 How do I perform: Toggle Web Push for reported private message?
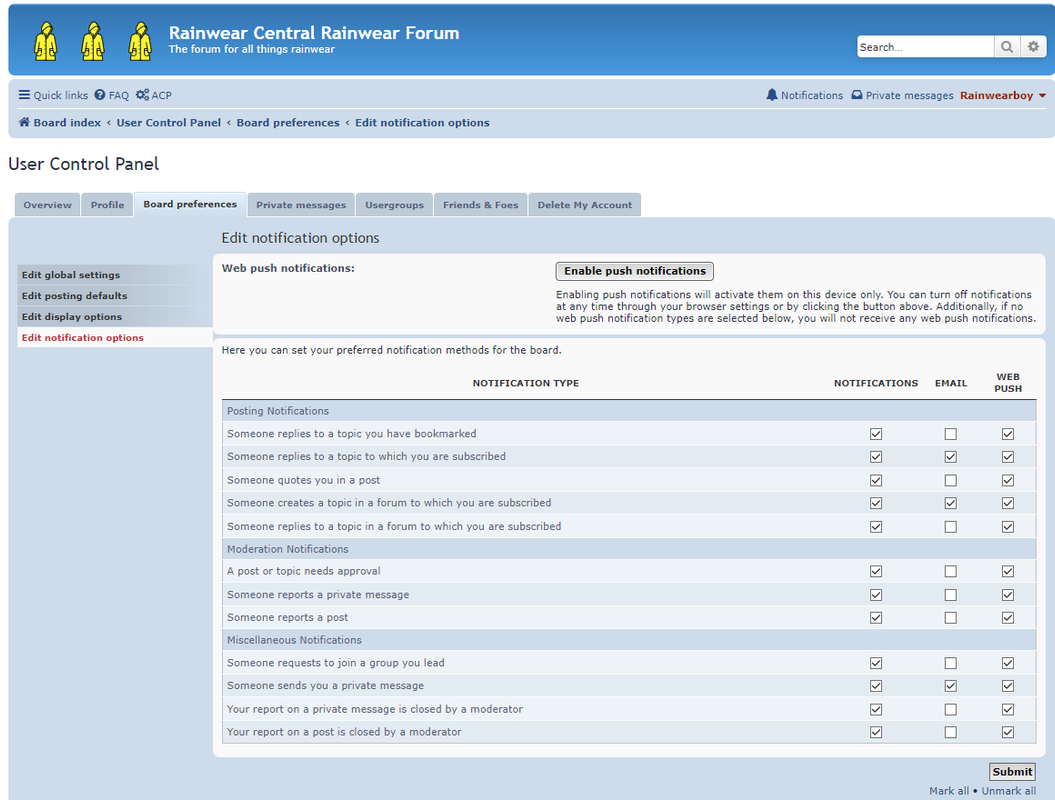click(1007, 595)
